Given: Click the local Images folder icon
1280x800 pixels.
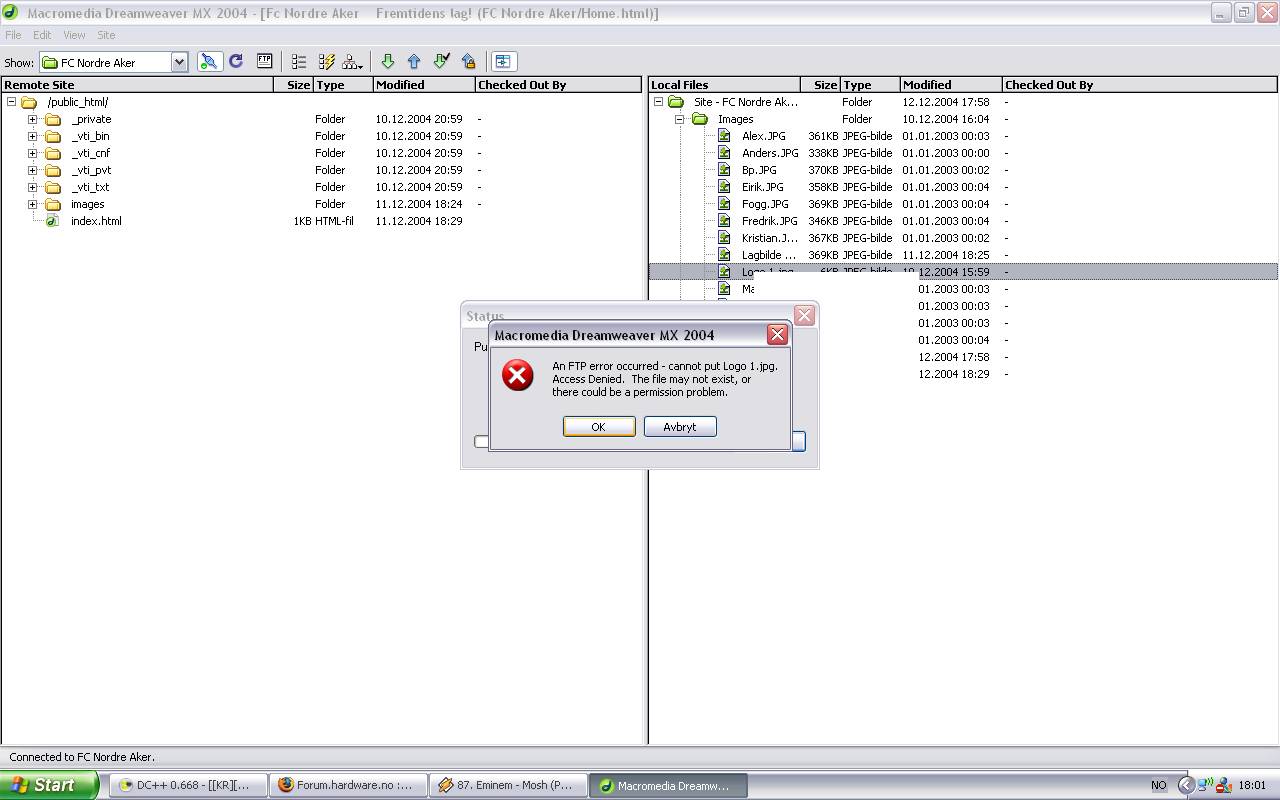Looking at the screenshot, I should tap(700, 119).
